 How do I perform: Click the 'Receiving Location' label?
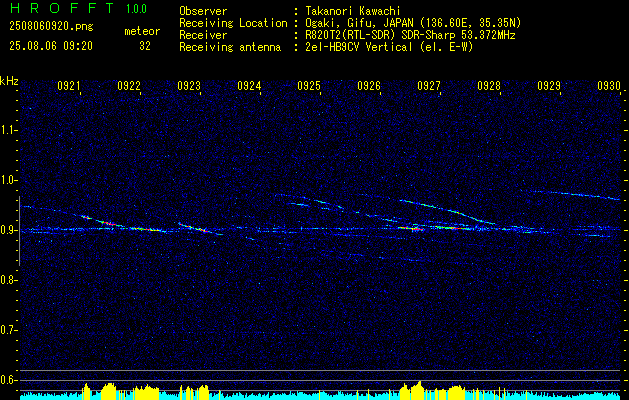(233, 23)
